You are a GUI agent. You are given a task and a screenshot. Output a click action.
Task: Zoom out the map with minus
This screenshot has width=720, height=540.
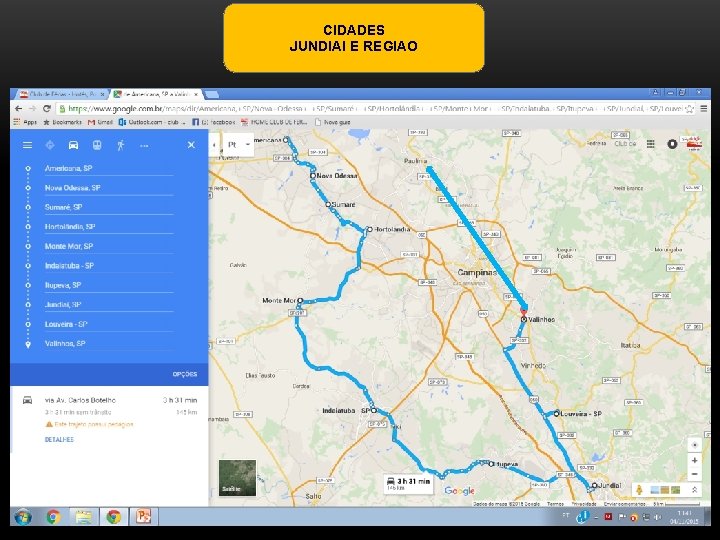(x=694, y=474)
